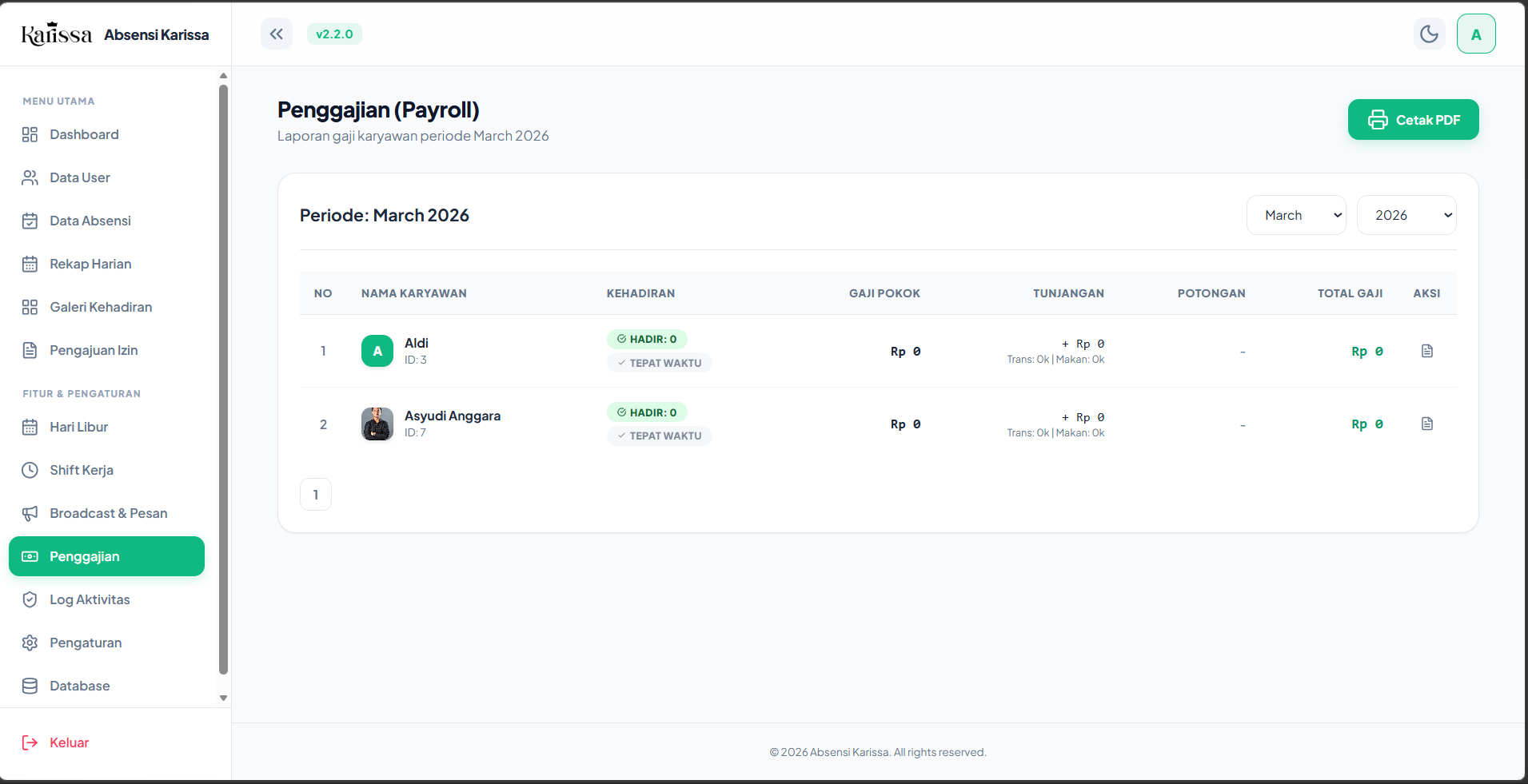This screenshot has height=784, width=1528.
Task: Select Rekap Harian in sidebar
Action: click(106, 264)
